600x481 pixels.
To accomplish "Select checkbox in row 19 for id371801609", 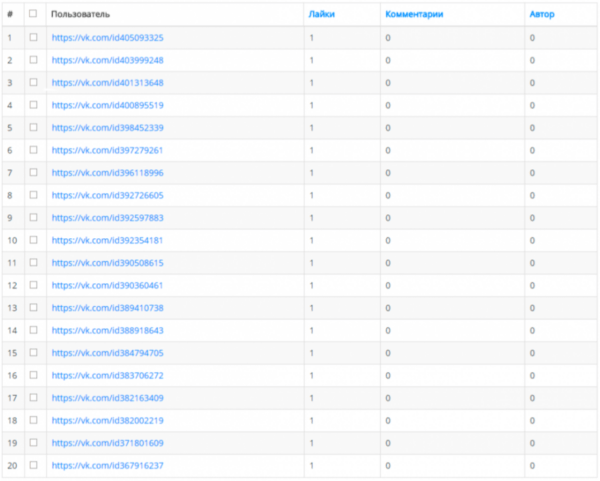I will click(x=33, y=443).
